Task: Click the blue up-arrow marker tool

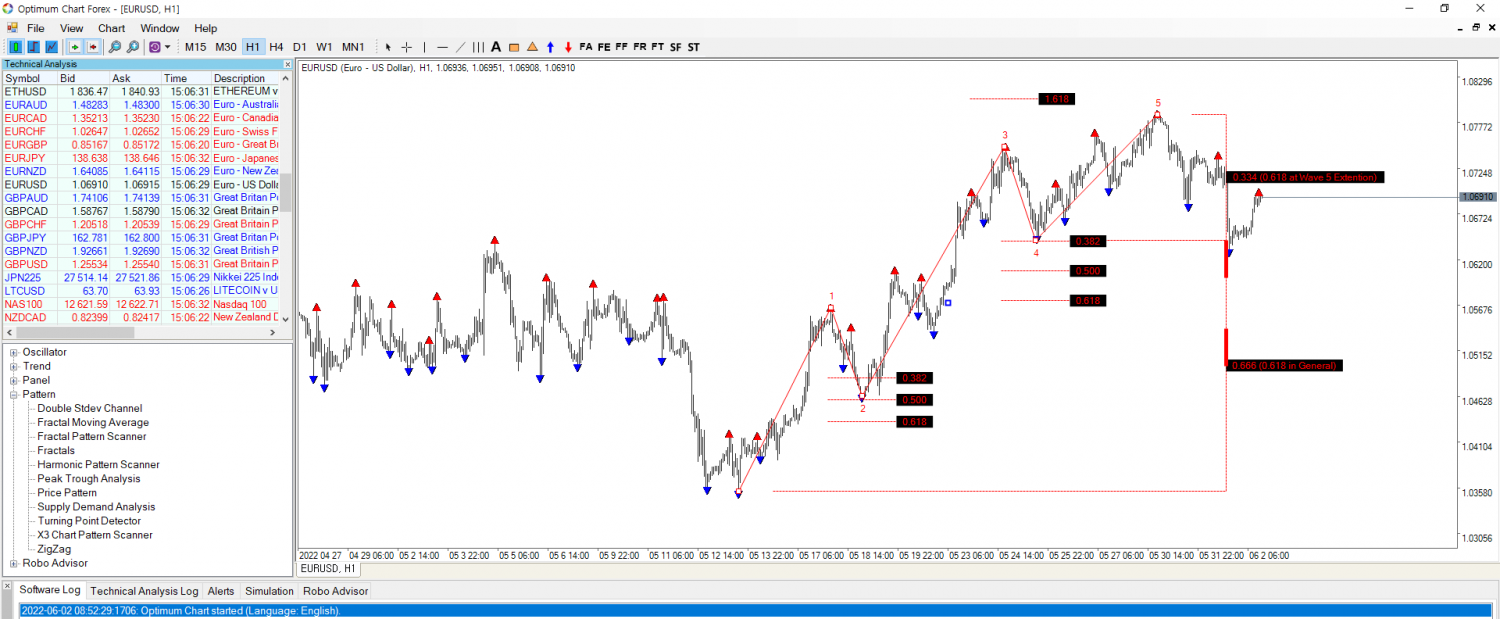Action: [x=549, y=46]
